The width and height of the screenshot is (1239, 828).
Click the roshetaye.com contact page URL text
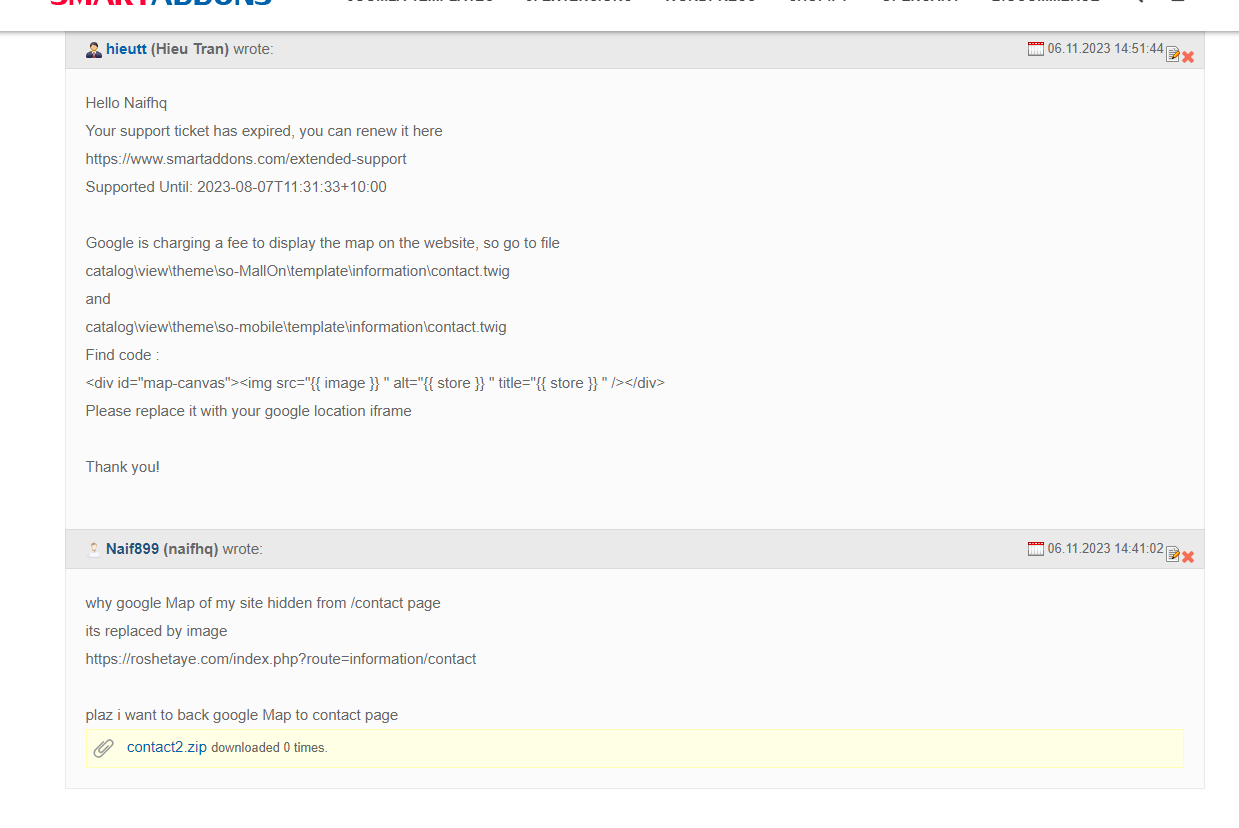point(281,659)
